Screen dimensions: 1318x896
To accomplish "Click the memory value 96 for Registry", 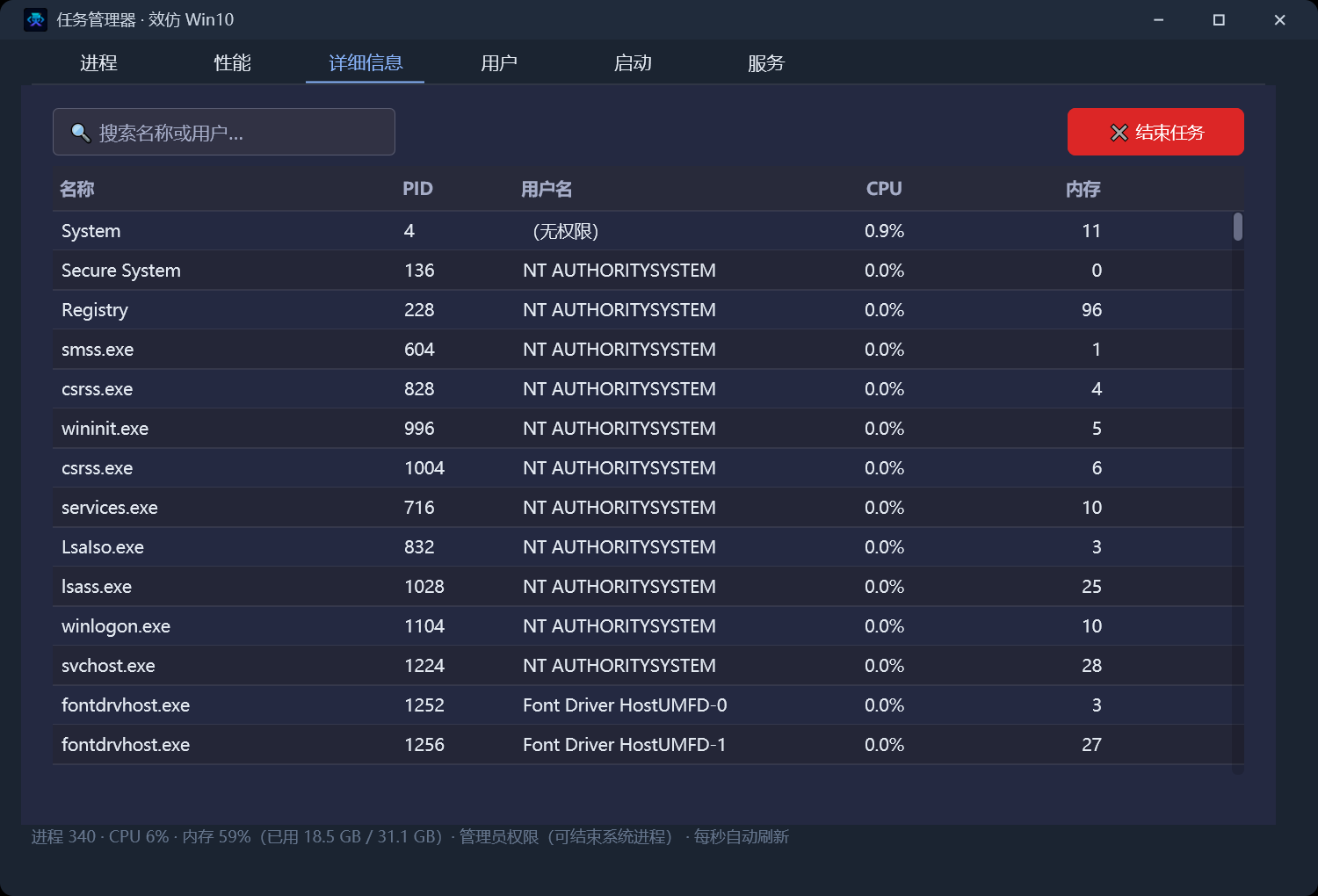I will pos(1091,310).
